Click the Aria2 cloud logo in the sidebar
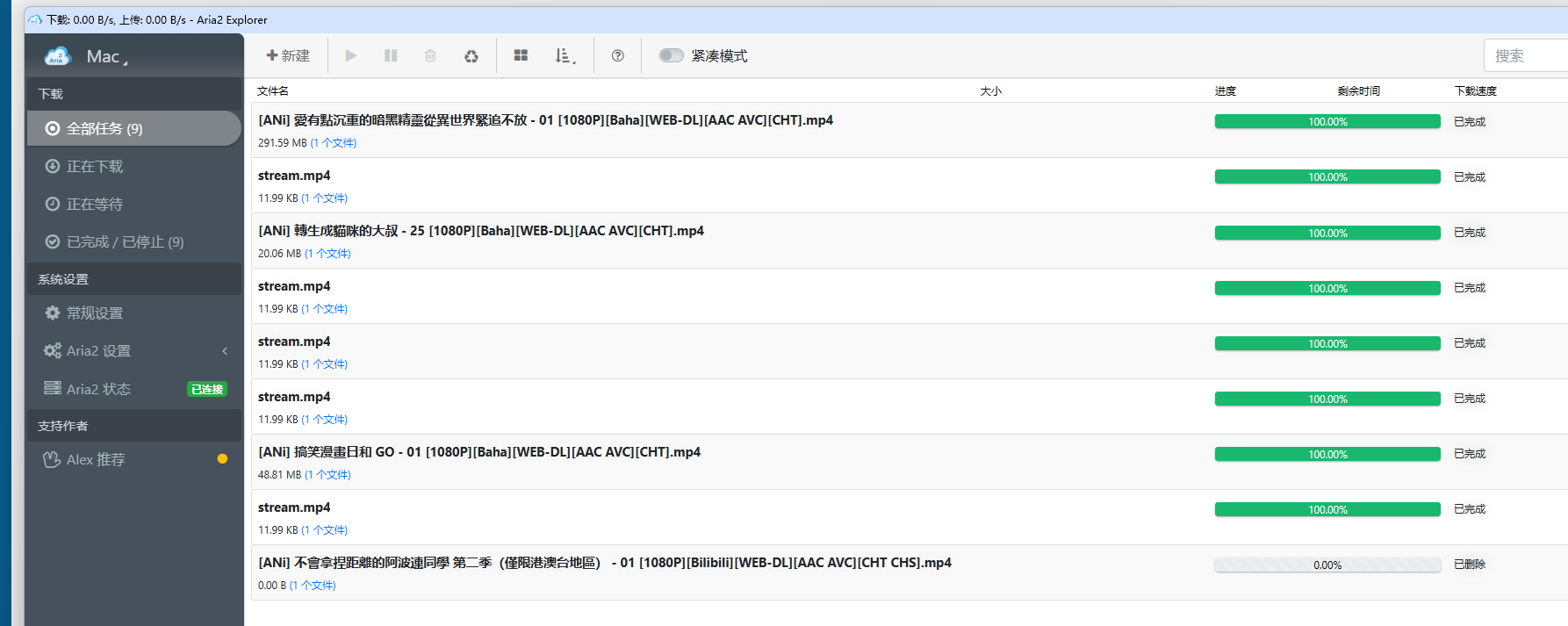The width and height of the screenshot is (1568, 626). click(x=58, y=56)
